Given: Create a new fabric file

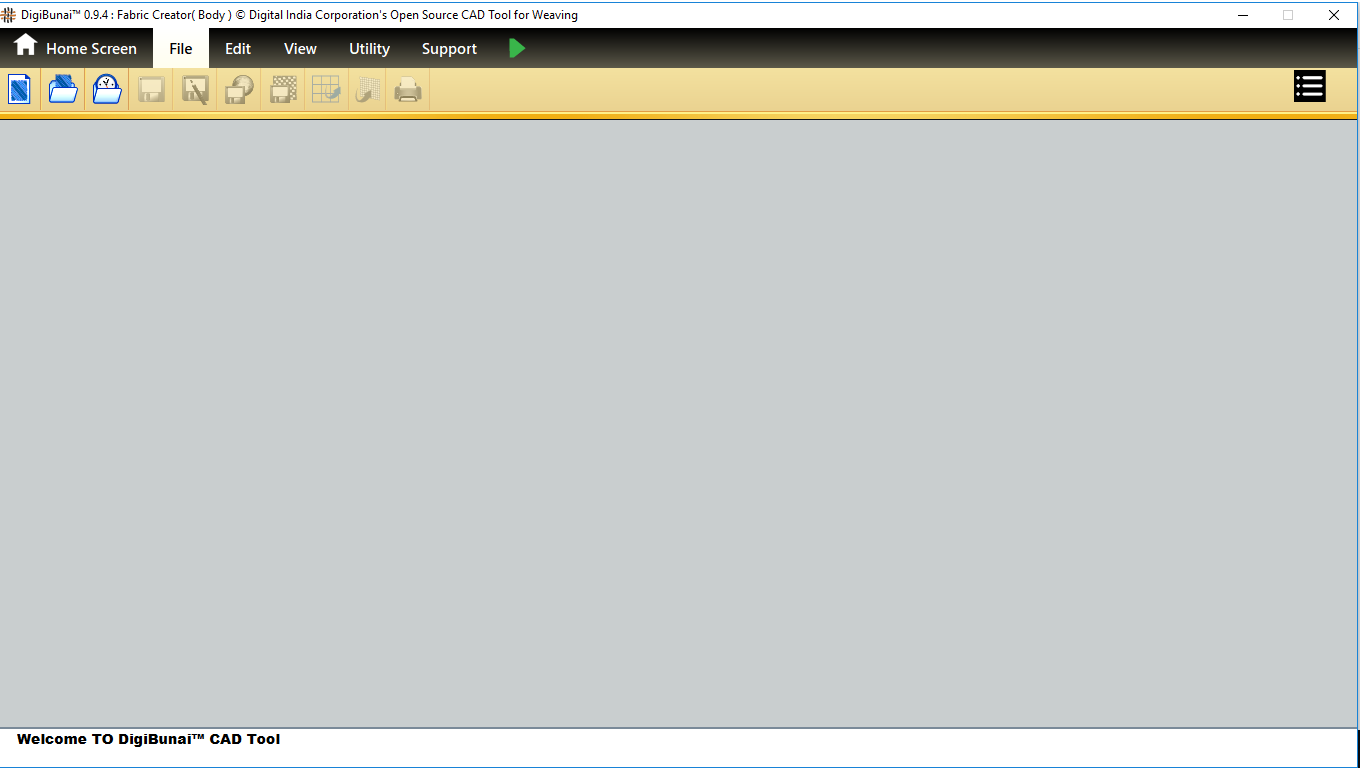Looking at the screenshot, I should tap(20, 90).
